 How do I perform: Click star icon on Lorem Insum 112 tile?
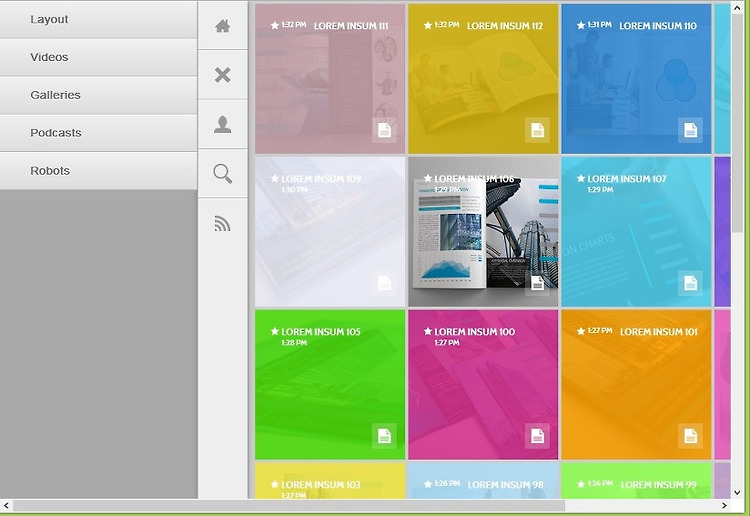(x=428, y=25)
